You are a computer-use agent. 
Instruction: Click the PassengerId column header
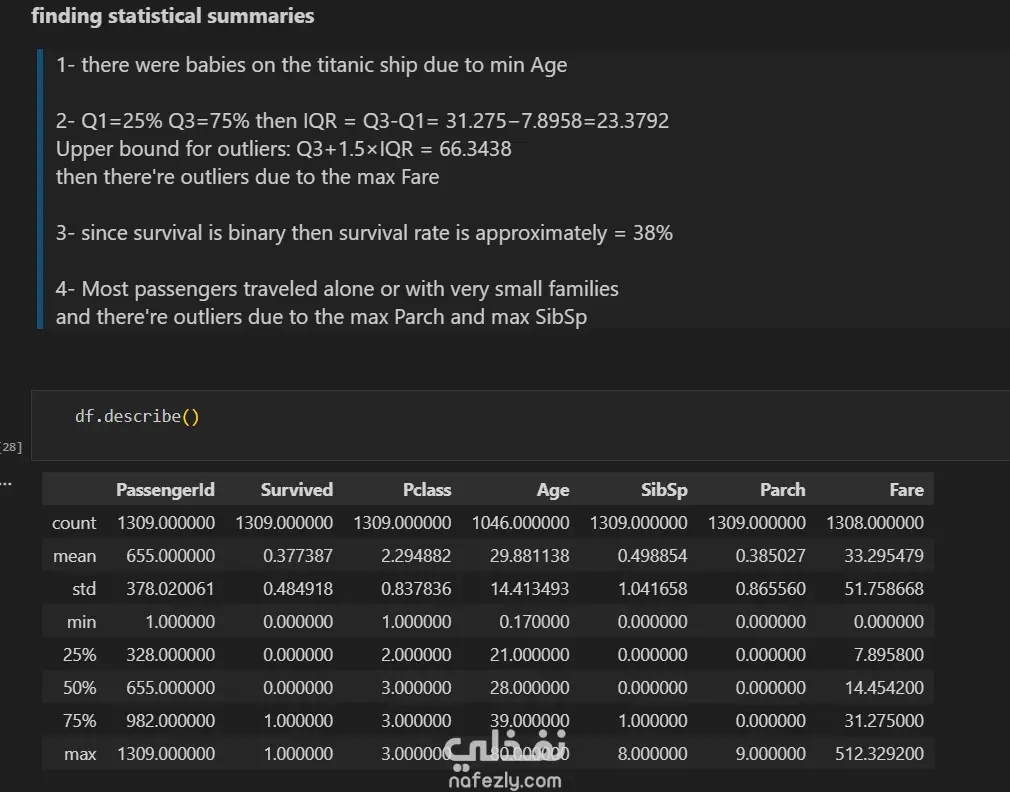pyautogui.click(x=165, y=490)
